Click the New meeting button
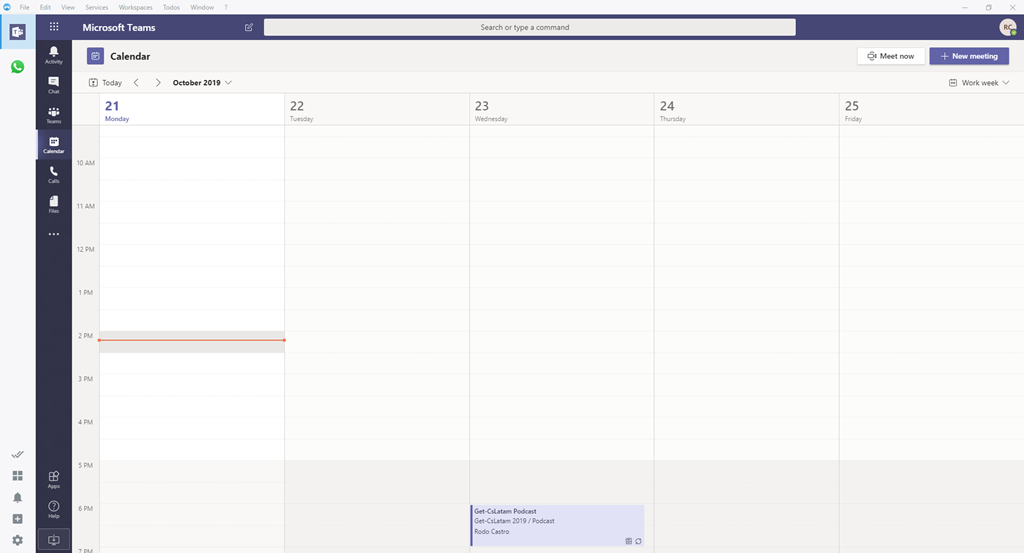Screen dimensions: 1024x553 coord(968,56)
